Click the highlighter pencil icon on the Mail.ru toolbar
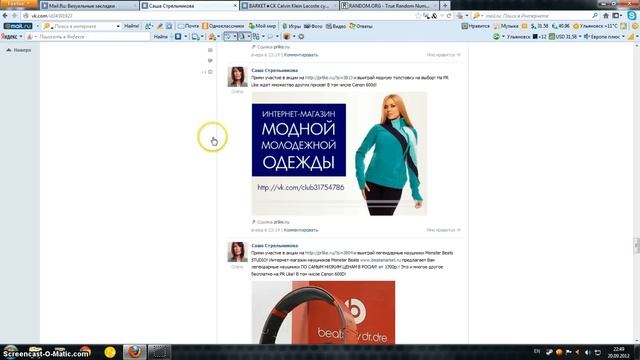Image resolution: width=640 pixels, height=360 pixels. point(160,26)
